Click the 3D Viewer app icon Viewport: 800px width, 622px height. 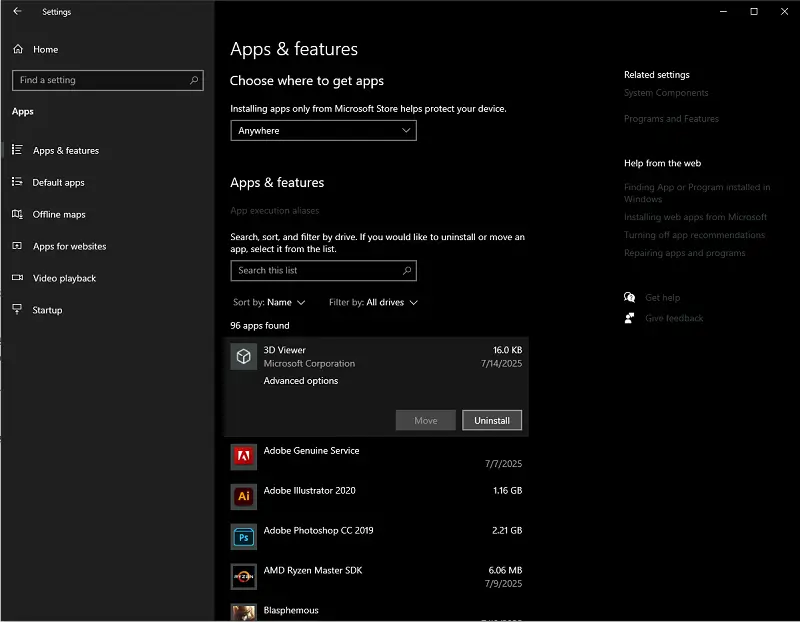click(x=243, y=357)
